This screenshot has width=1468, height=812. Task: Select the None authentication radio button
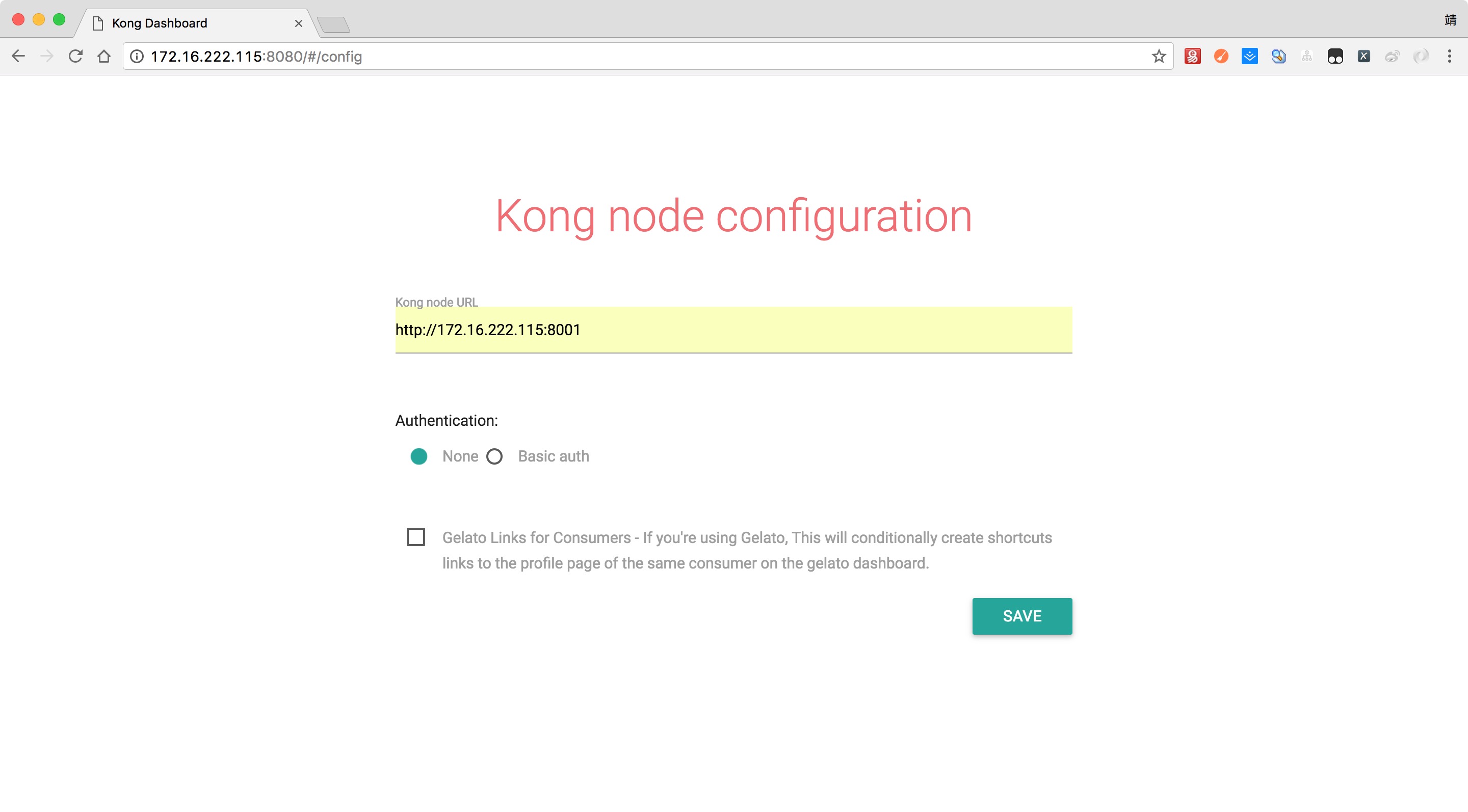419,456
